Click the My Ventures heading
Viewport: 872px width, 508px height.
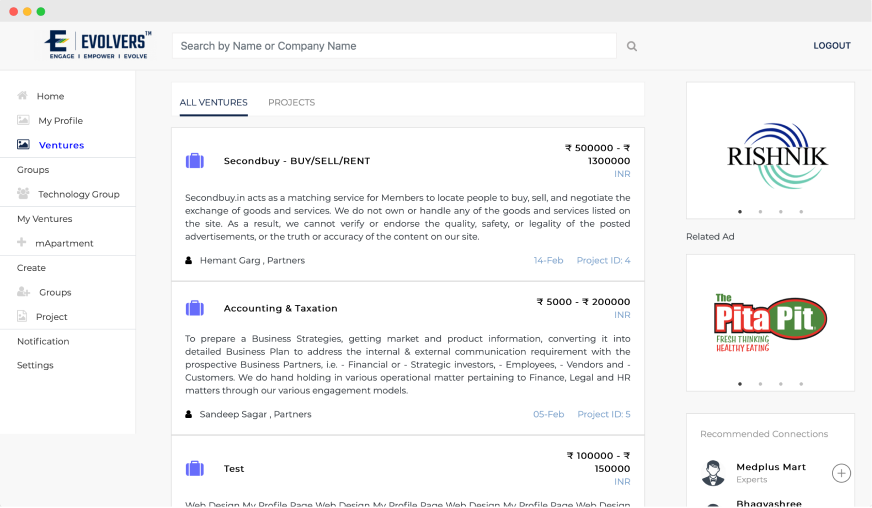[x=44, y=219]
